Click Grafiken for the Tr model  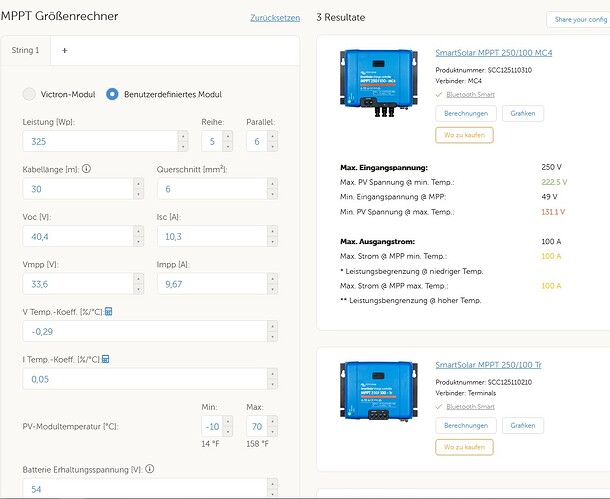(x=522, y=425)
